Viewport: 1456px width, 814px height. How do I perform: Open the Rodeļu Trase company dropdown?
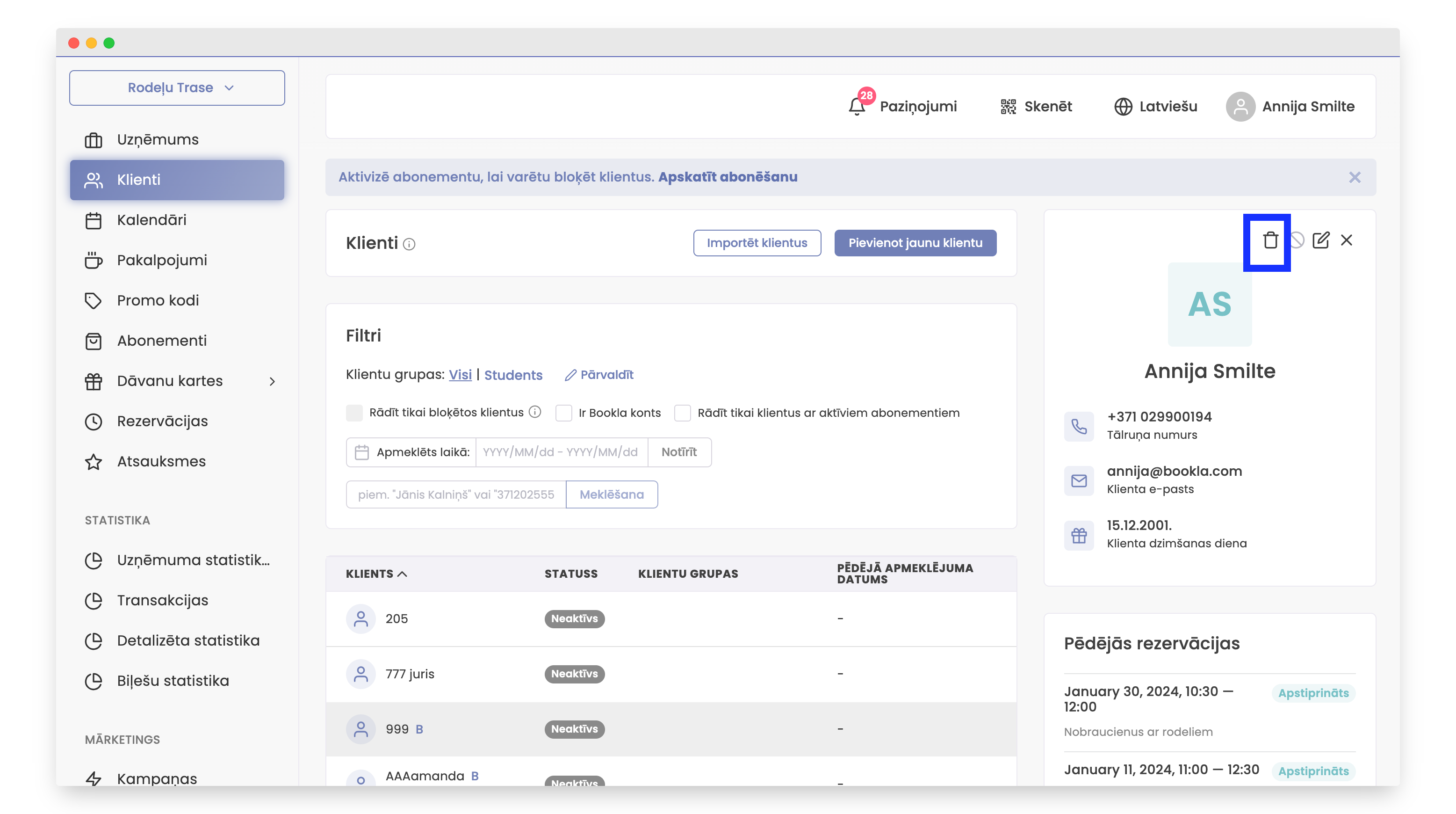(x=177, y=87)
